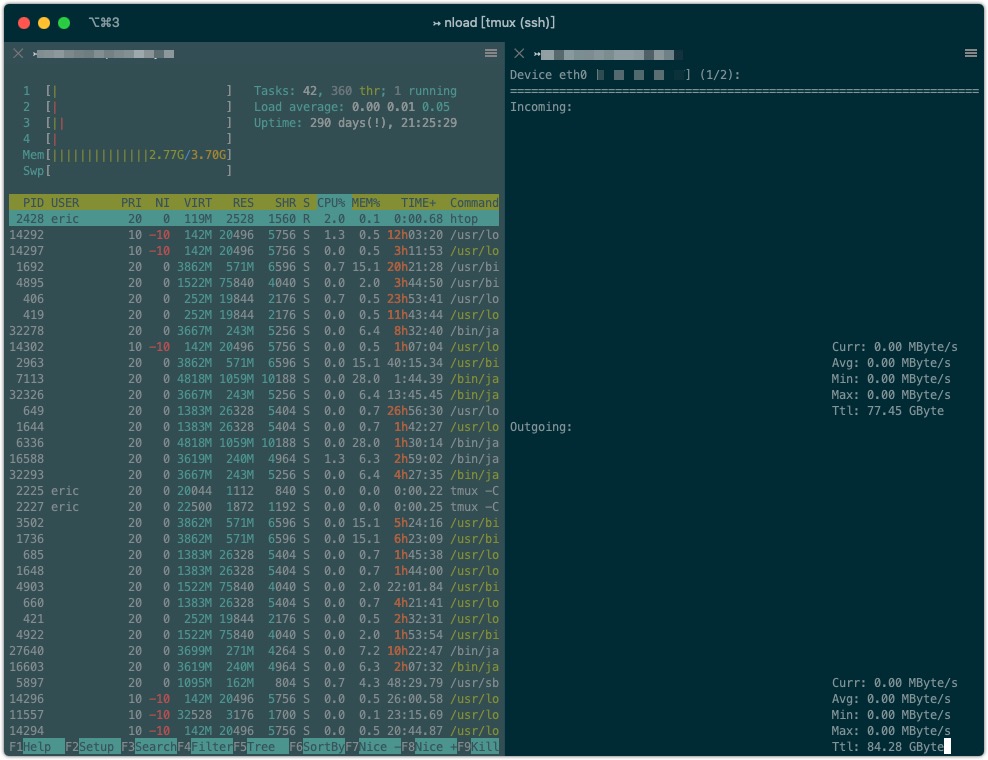Sort by the PID column header
988x760 pixels.
pyautogui.click(x=33, y=203)
